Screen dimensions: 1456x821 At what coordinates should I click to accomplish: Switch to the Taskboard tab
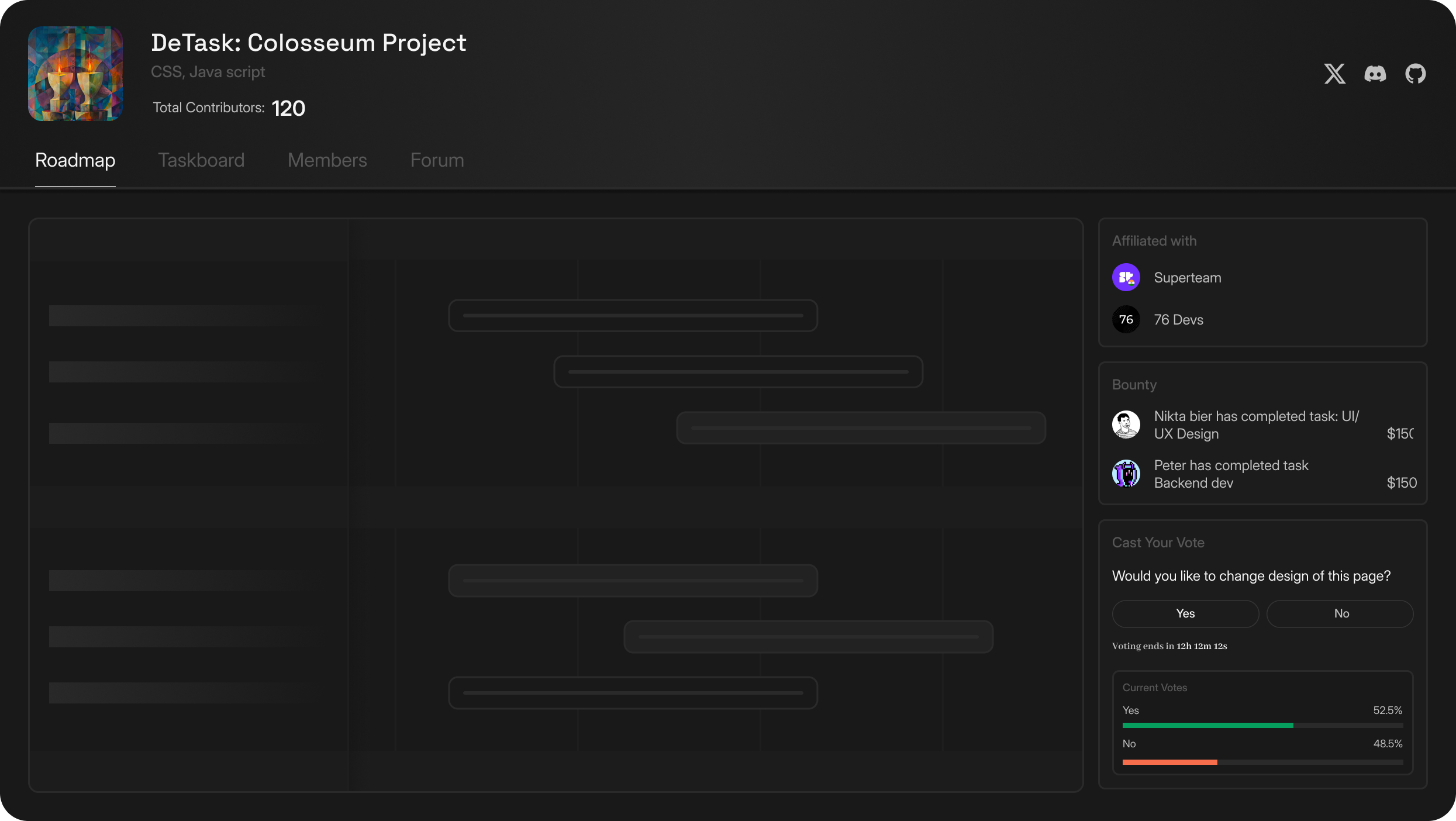coord(201,160)
